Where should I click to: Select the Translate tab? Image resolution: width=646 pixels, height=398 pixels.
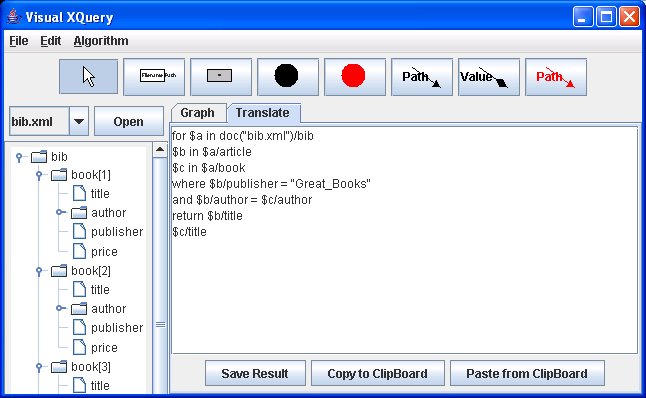tap(263, 113)
